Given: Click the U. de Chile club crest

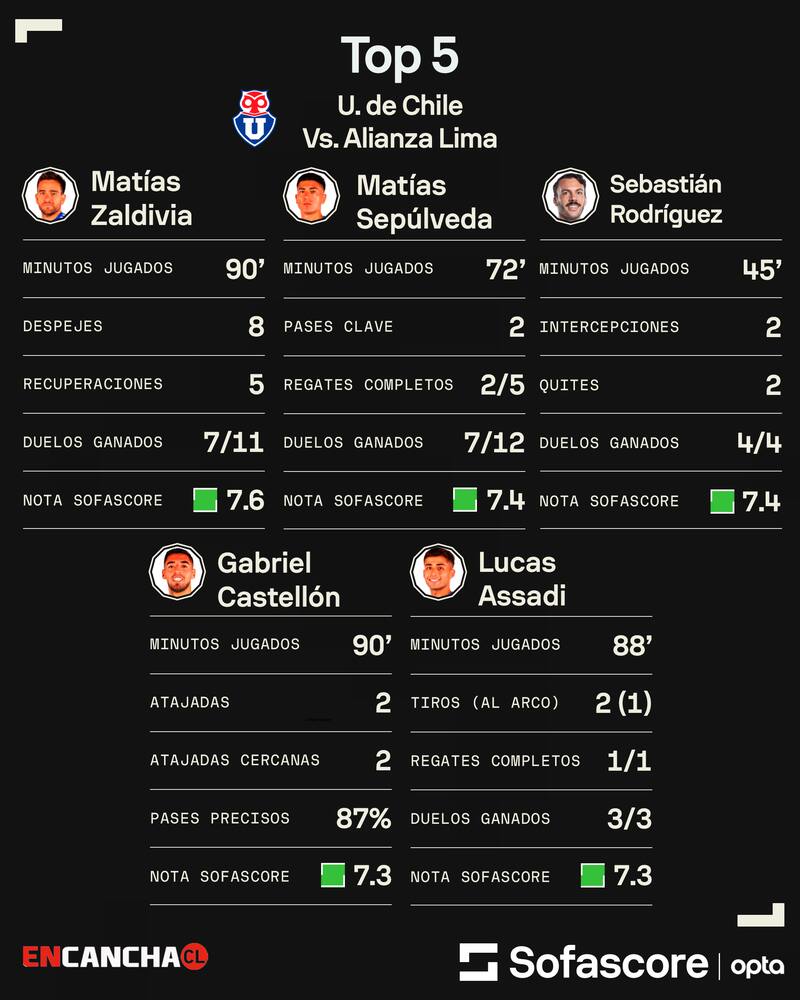Looking at the screenshot, I should coord(255,118).
